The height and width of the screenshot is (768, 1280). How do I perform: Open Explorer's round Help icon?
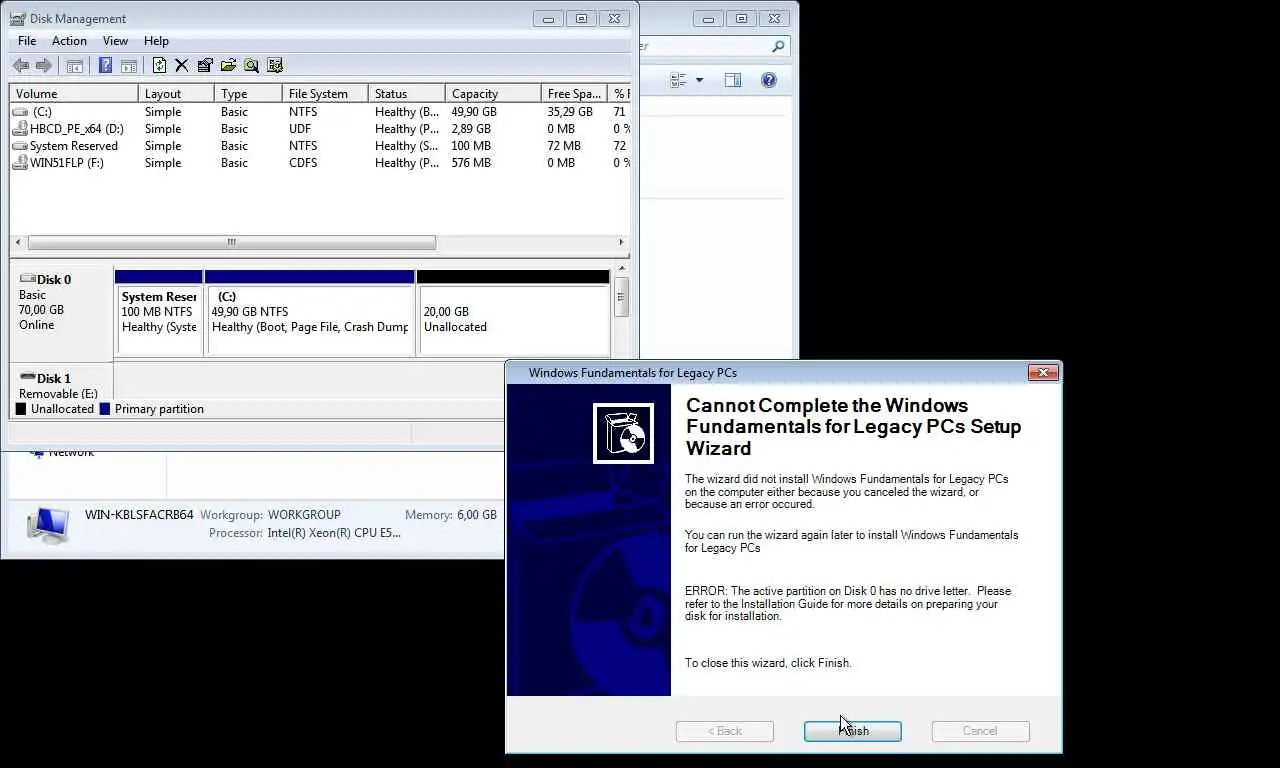point(769,80)
